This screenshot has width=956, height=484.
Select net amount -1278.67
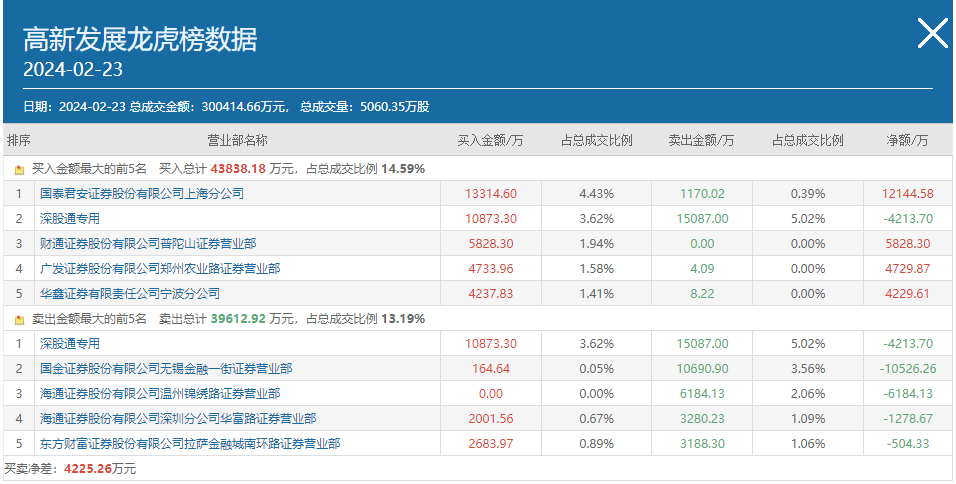coord(908,419)
